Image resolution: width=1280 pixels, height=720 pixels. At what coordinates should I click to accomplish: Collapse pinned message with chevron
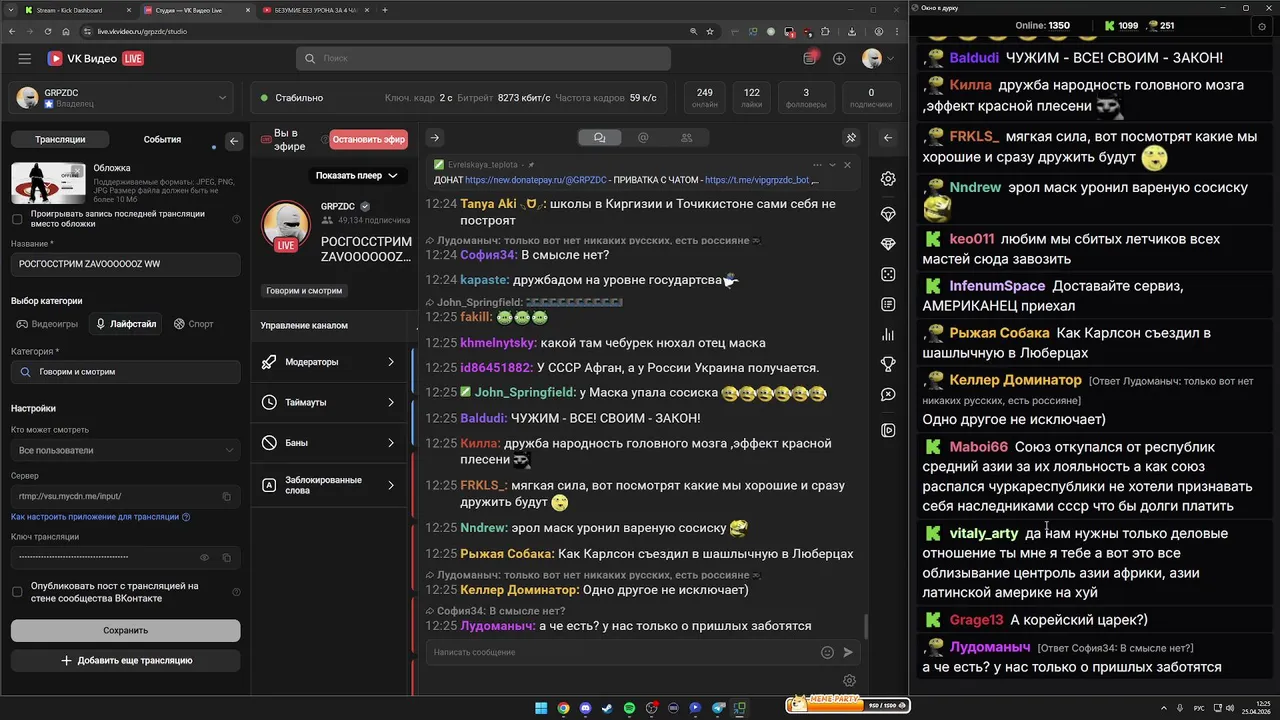point(832,165)
